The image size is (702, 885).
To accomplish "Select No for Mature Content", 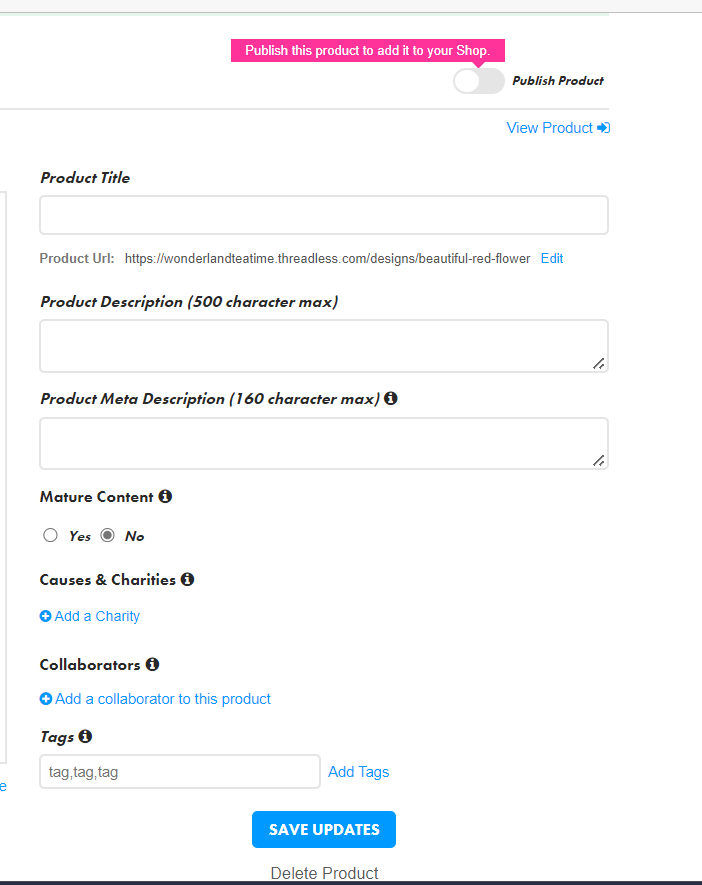I will click(x=108, y=535).
